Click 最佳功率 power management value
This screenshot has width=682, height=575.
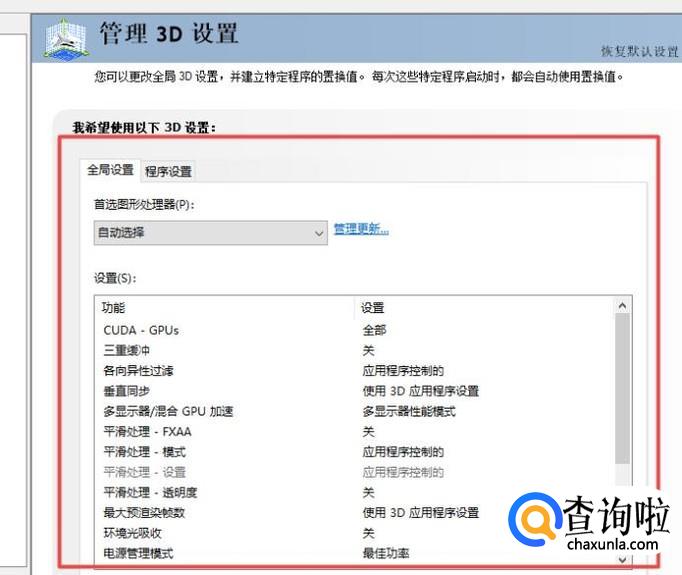coord(386,553)
